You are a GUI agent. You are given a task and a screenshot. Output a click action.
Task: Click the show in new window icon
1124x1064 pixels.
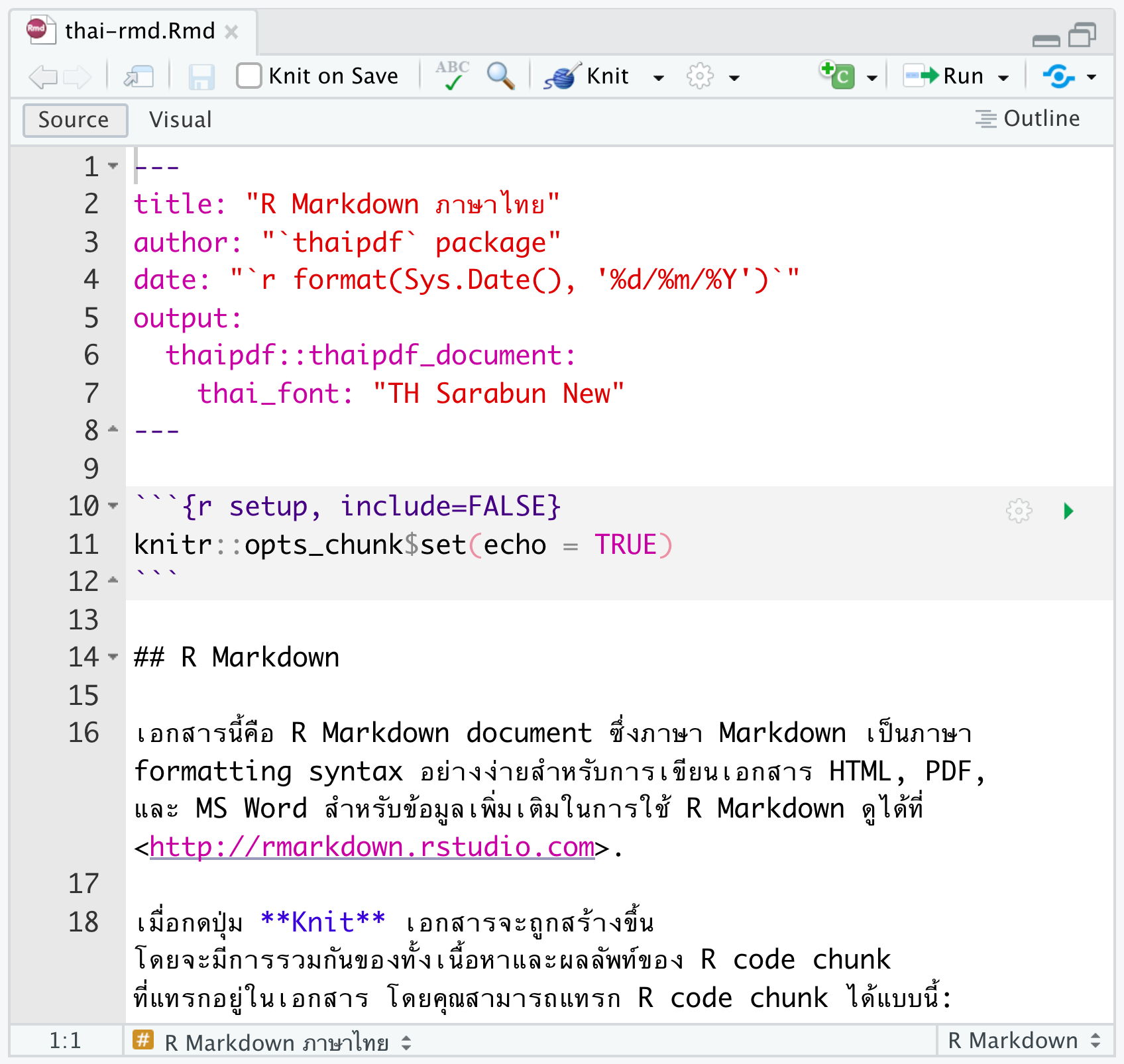139,77
